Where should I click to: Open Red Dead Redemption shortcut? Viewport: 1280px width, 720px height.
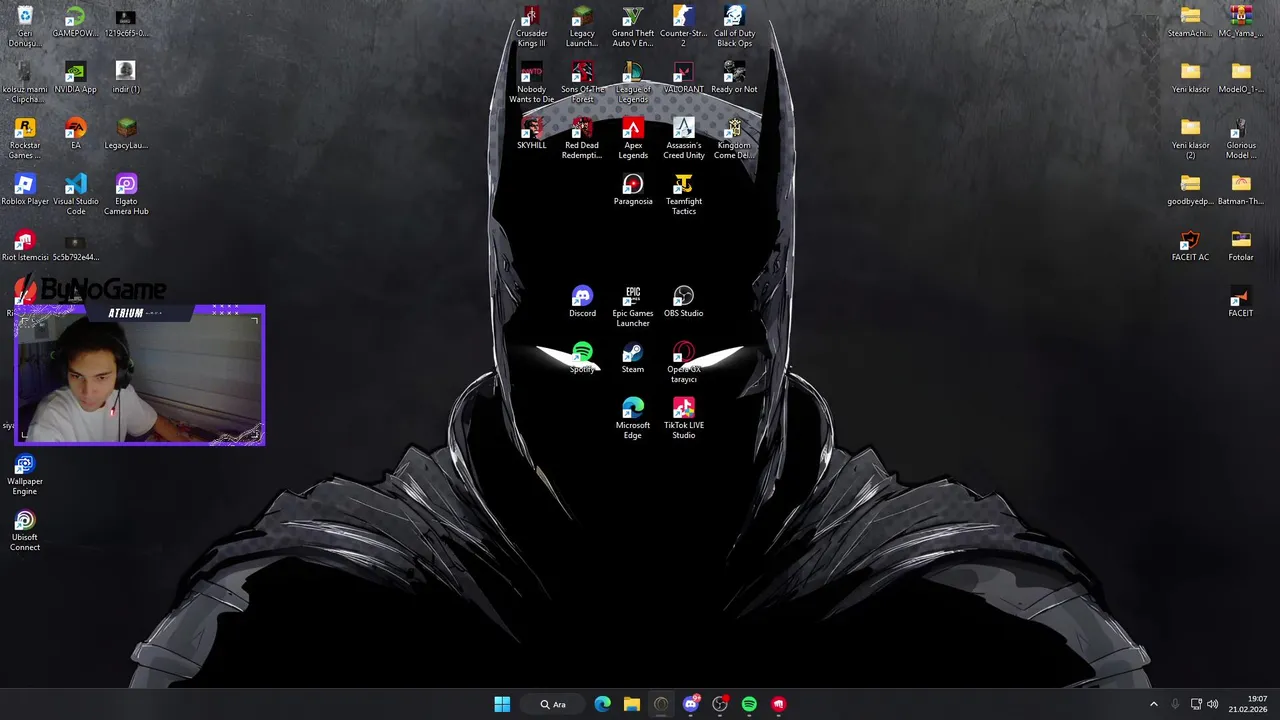point(582,138)
